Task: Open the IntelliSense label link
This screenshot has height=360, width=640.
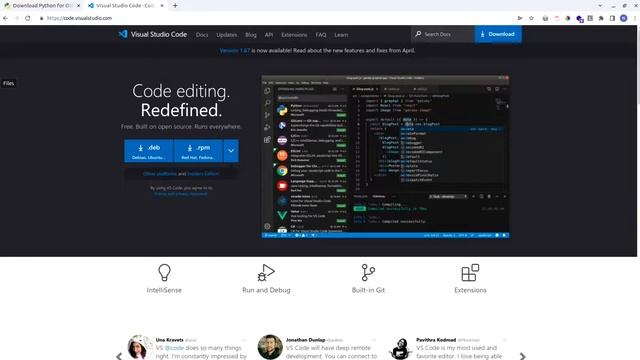Action: [164, 290]
